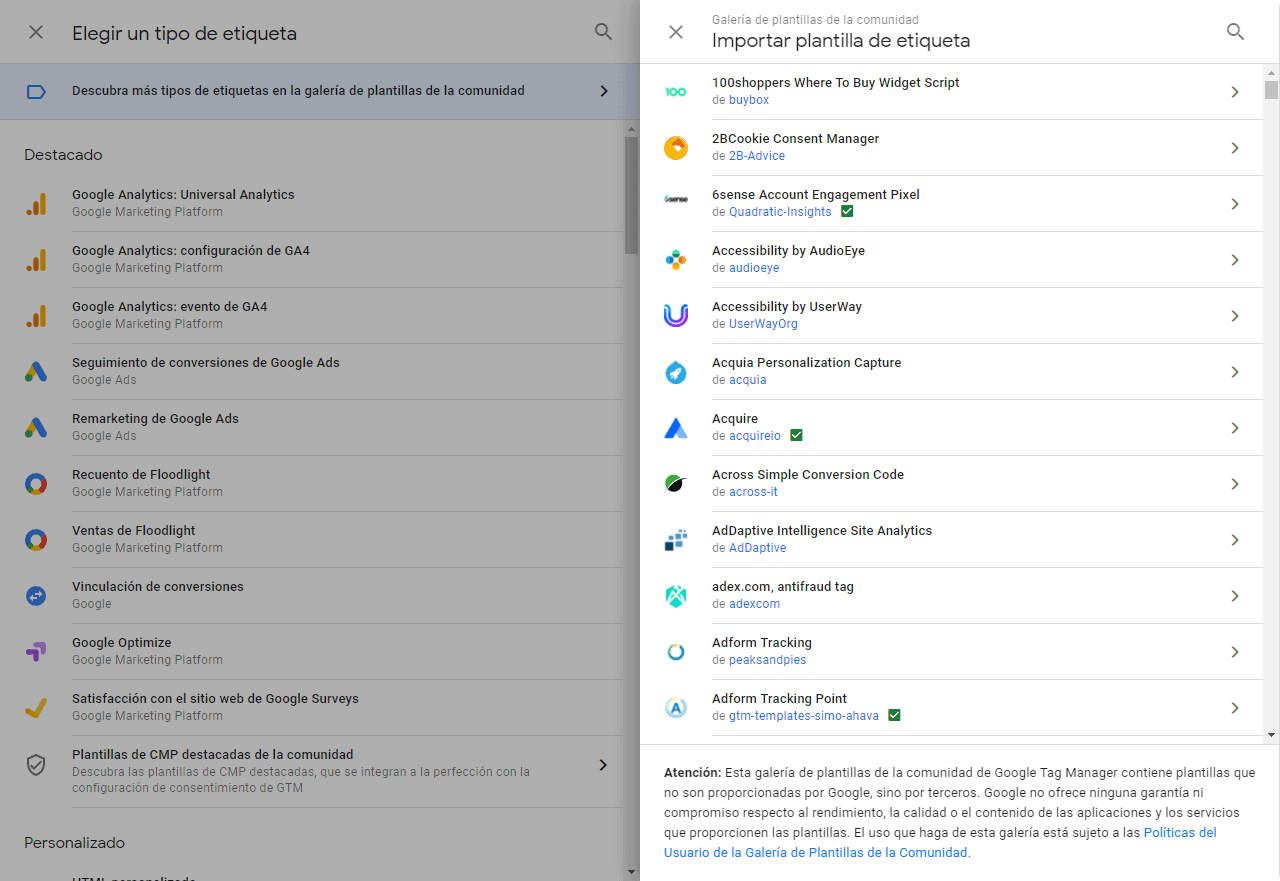Click the verified badge next to acquireio

click(796, 435)
